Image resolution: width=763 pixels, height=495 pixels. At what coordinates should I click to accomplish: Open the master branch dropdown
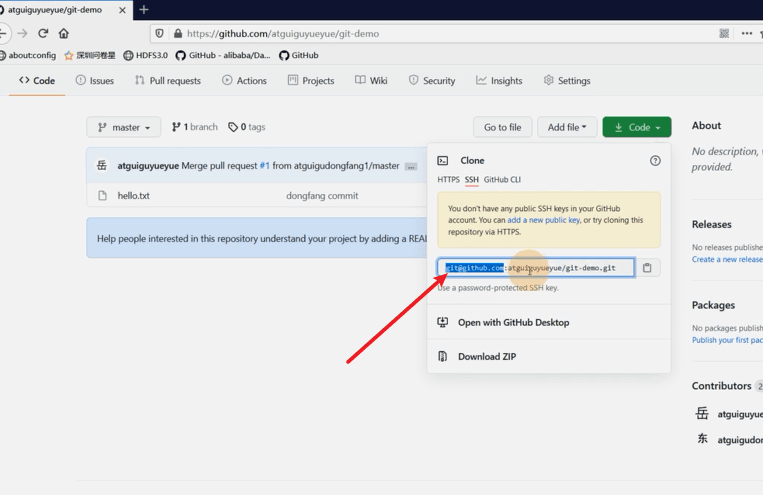point(124,128)
